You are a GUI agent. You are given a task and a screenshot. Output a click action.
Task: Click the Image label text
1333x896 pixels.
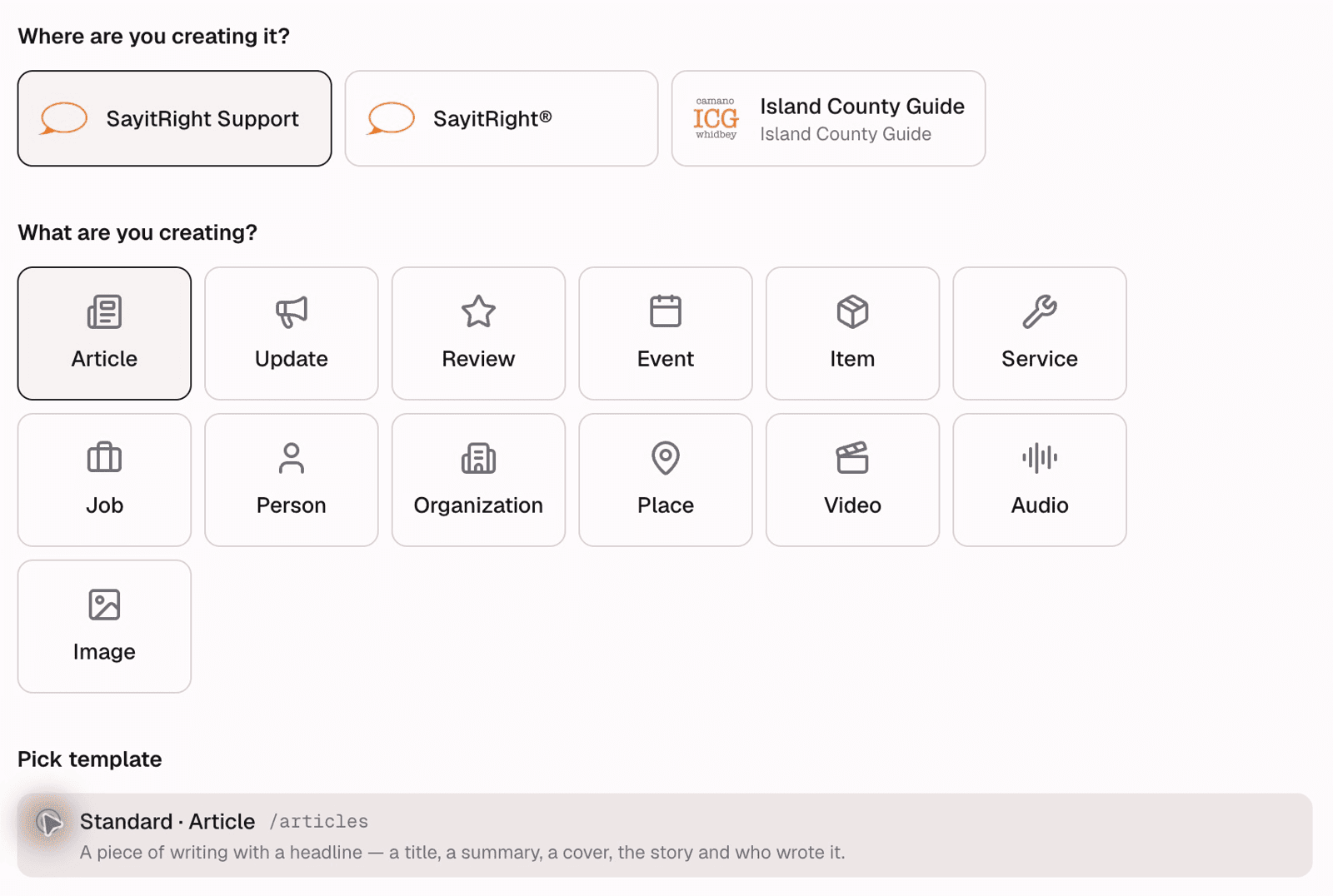click(104, 652)
